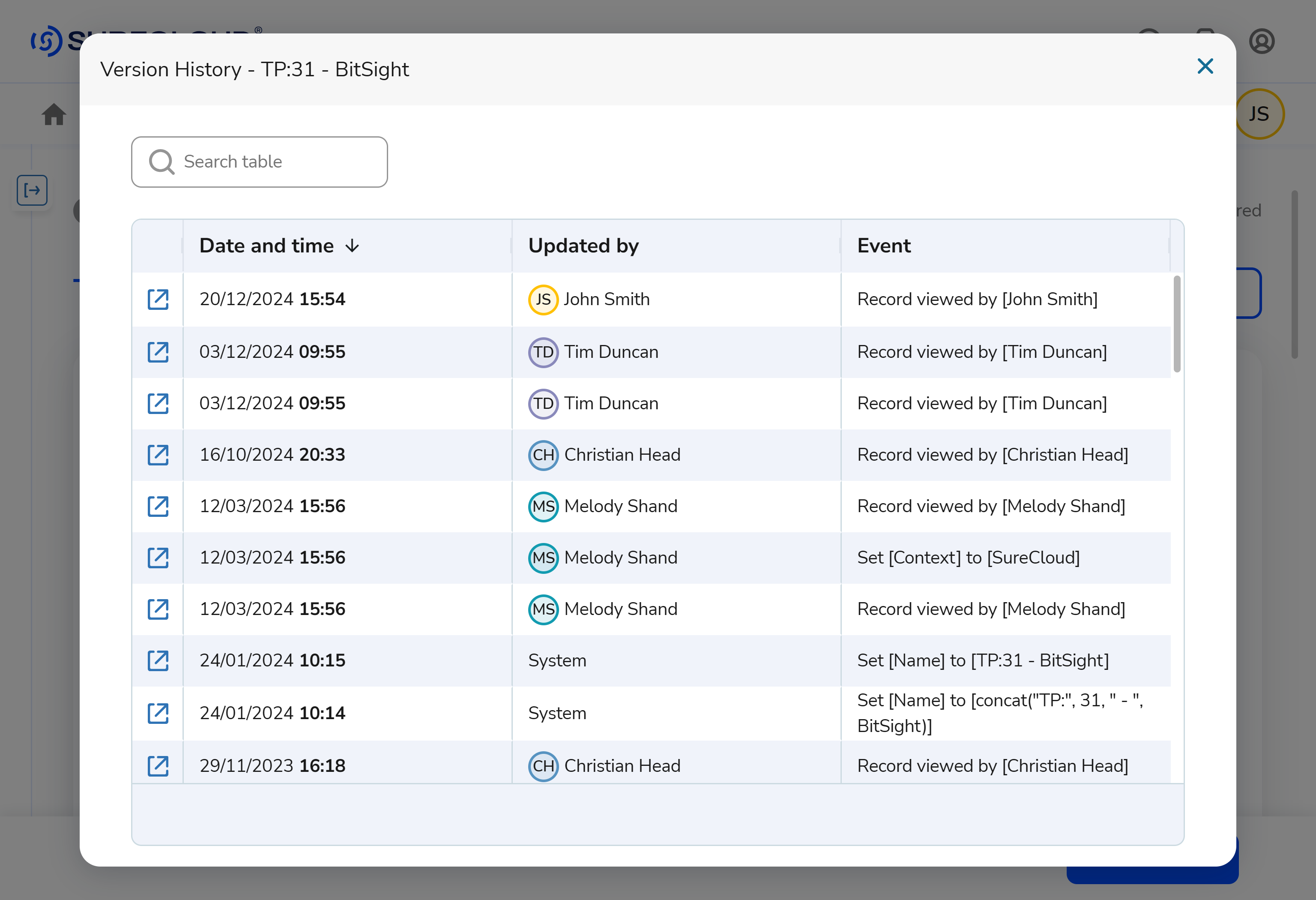Open the external link beside the Set [Context] event

157,558
